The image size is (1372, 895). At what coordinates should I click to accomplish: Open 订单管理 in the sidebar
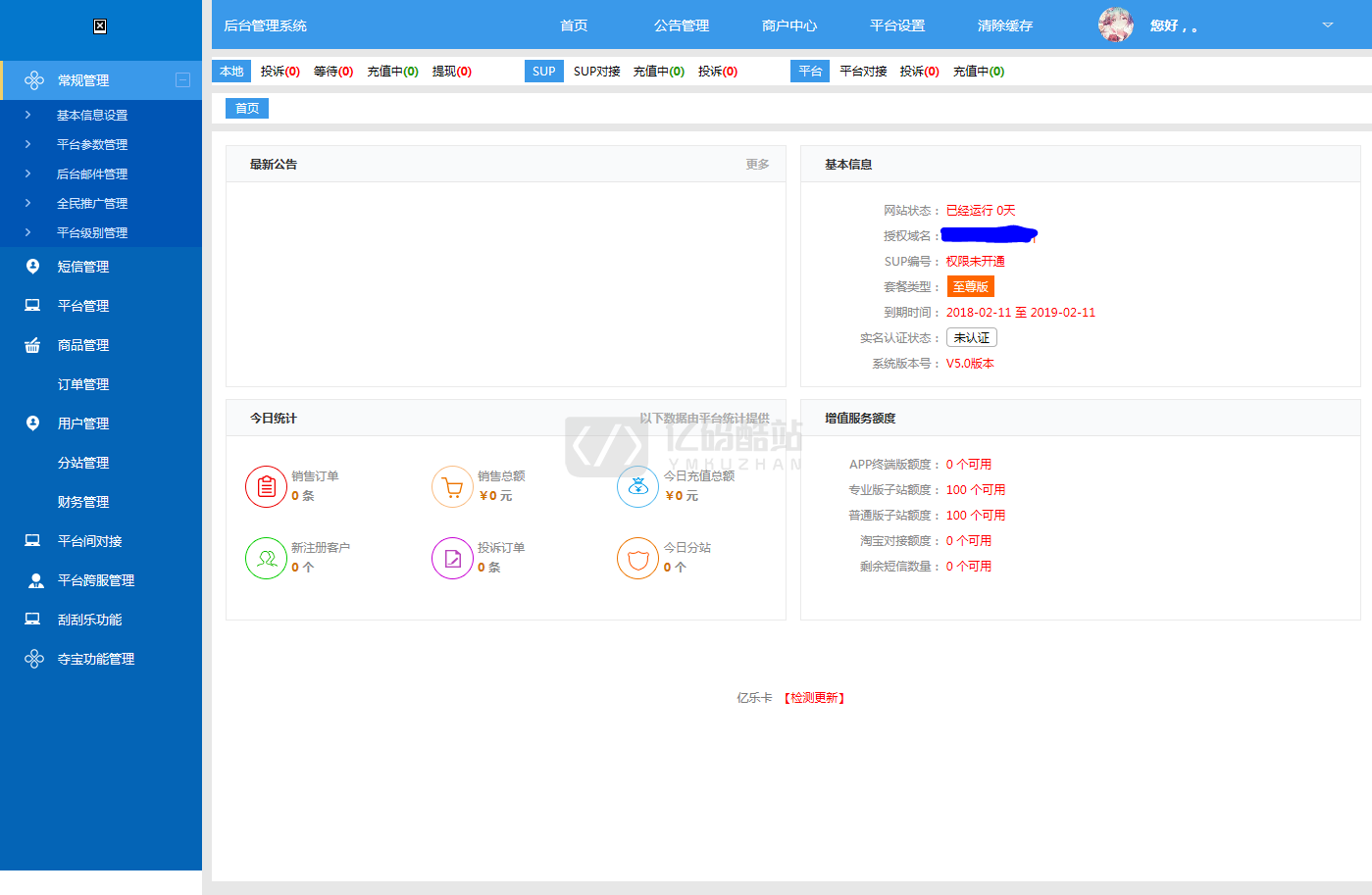click(83, 384)
